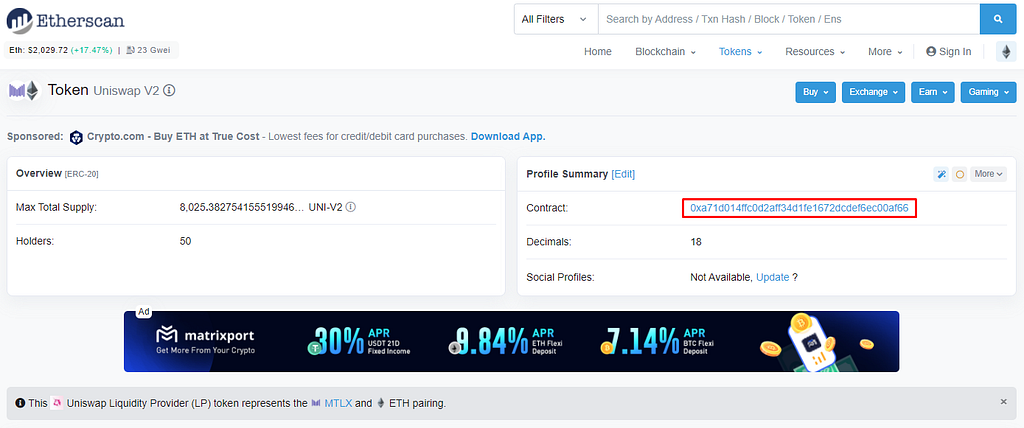Screen dimensions: 1024x428
Task: Open the More dropdown in Profile Summary
Action: tap(988, 174)
